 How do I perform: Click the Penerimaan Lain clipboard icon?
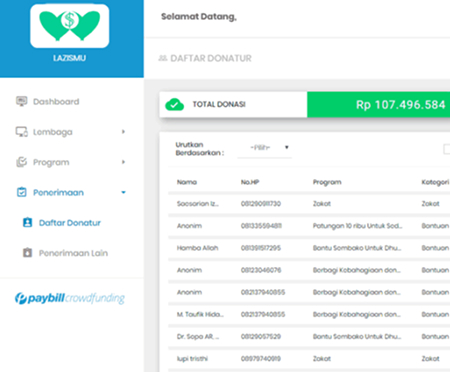click(x=27, y=253)
